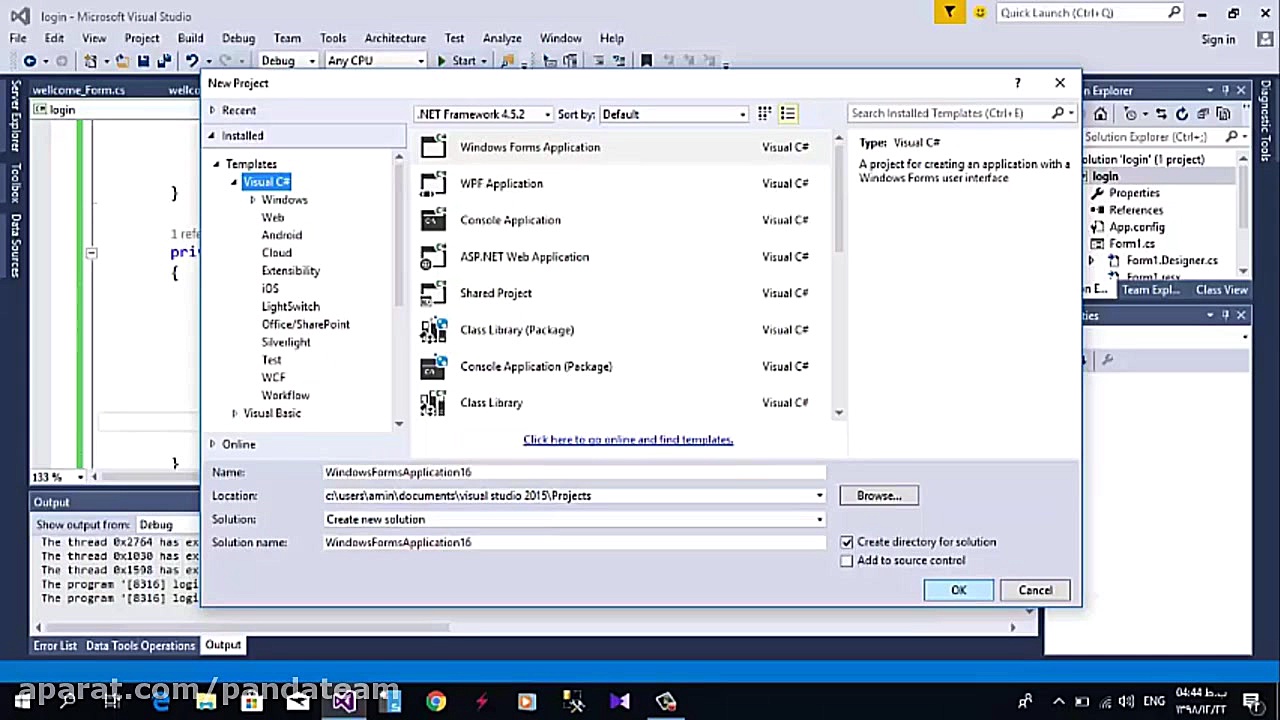1280x720 pixels.
Task: Expand the Online templates section
Action: [212, 444]
